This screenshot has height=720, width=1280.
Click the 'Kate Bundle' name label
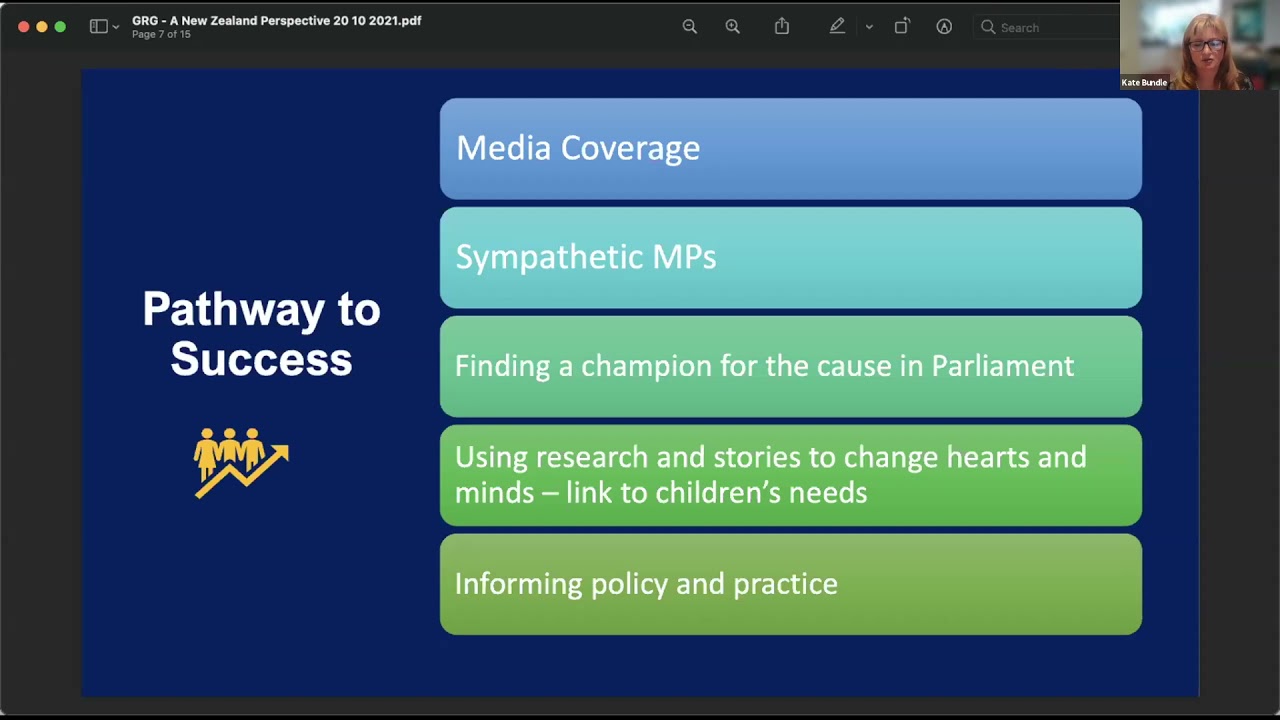coord(1144,82)
